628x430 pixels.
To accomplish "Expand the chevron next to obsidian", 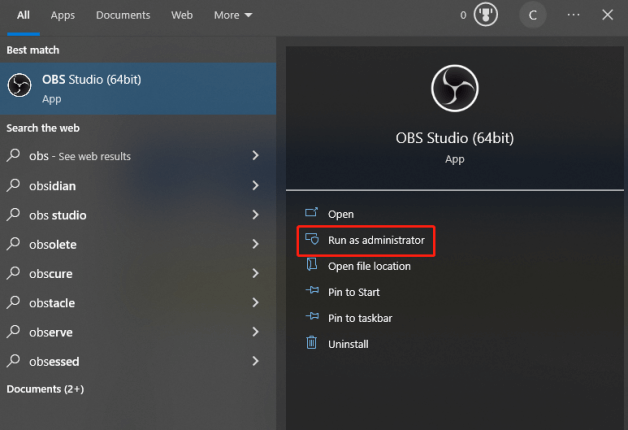I will (256, 185).
